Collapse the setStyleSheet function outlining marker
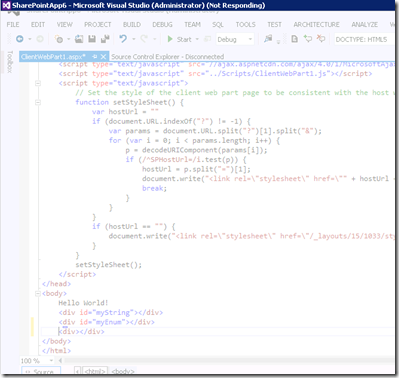 [38, 102]
